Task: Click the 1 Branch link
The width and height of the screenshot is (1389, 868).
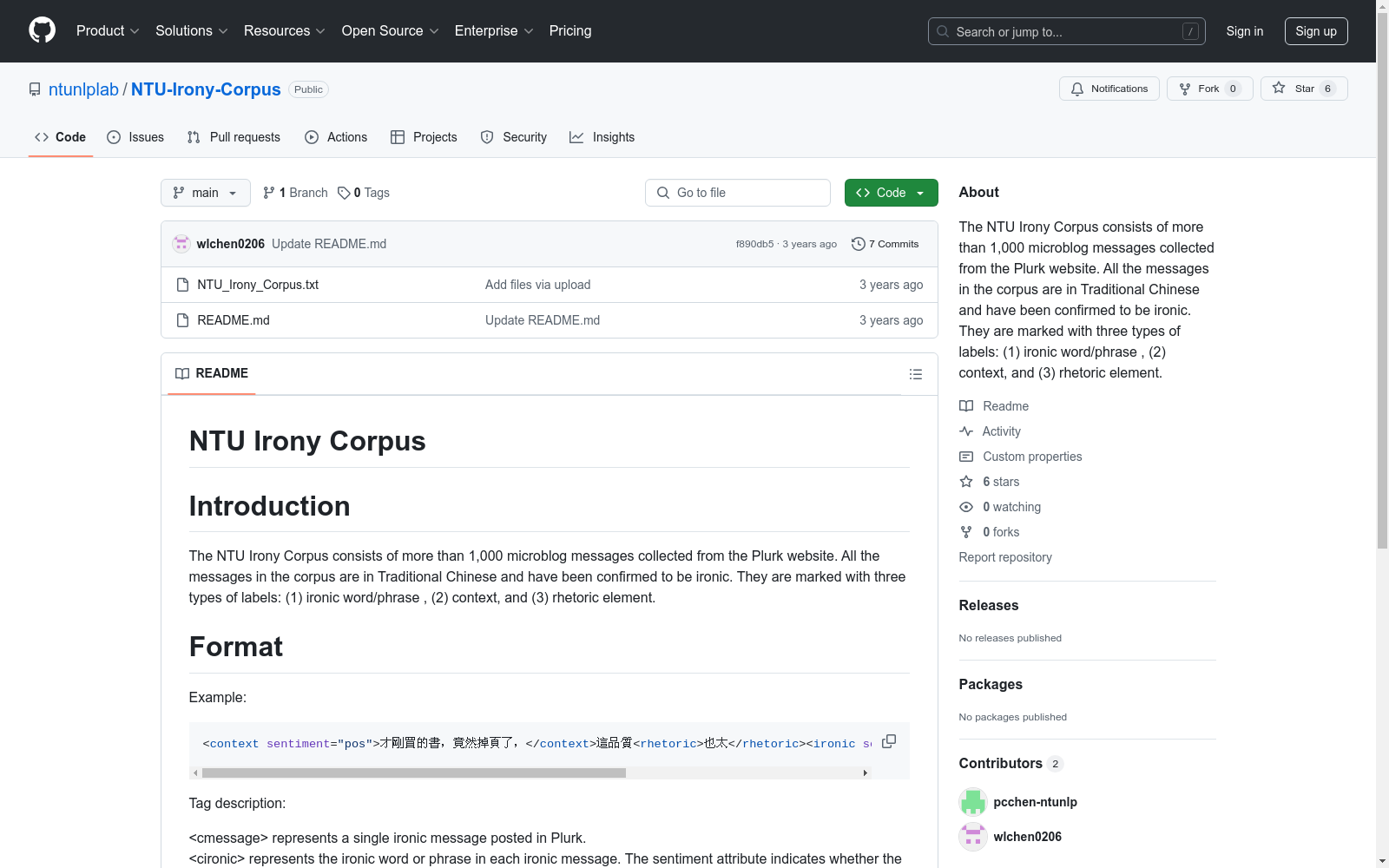Action: tap(296, 193)
